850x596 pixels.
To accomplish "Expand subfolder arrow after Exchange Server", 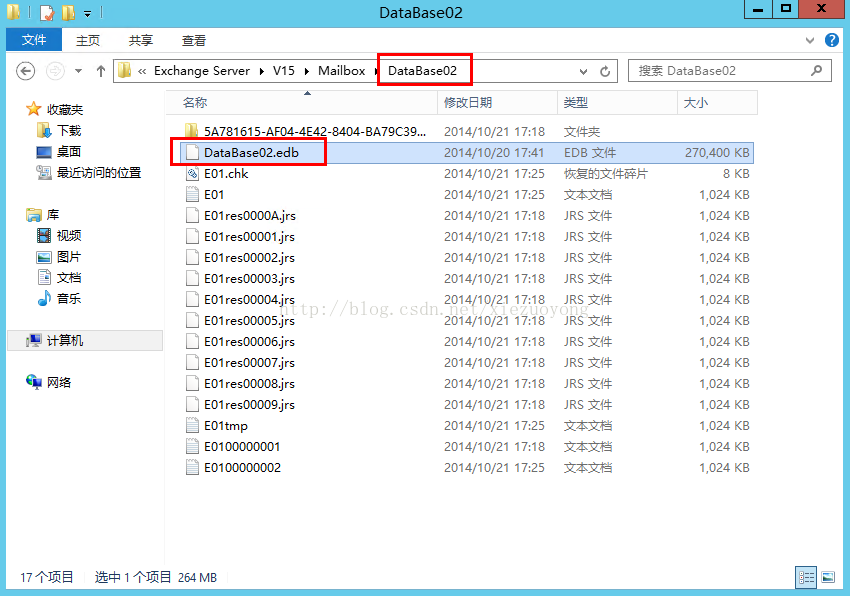I will [262, 71].
